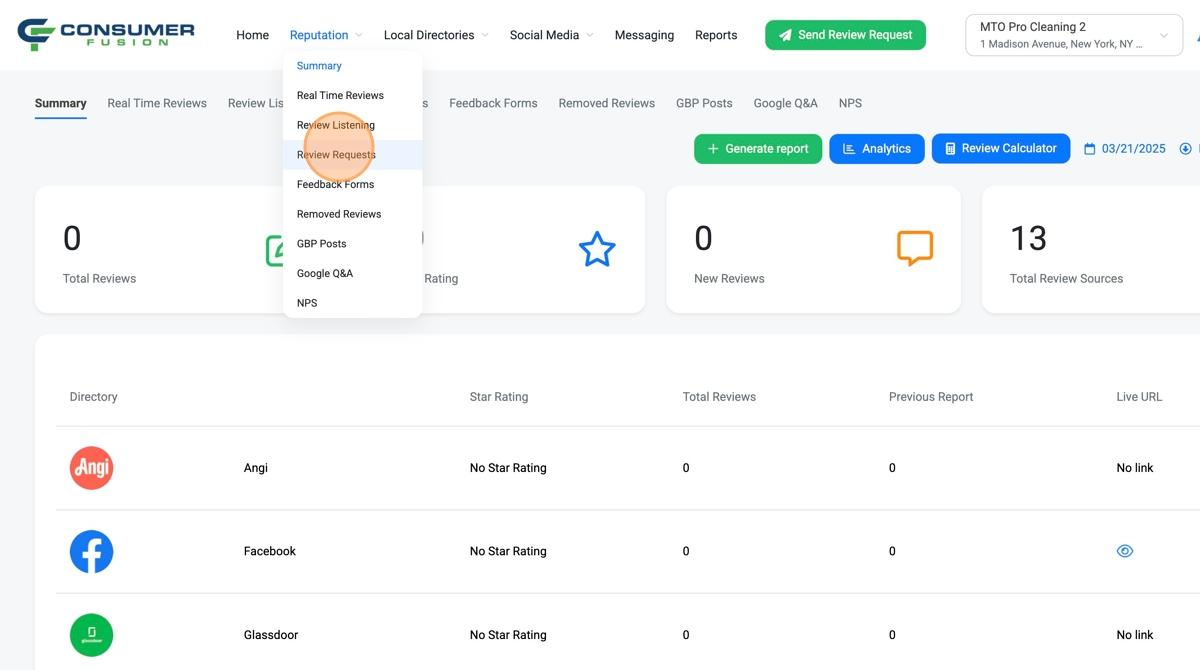This screenshot has width=1200, height=670.
Task: Open the MTO Pro Cleaning 2 location selector
Action: [x=1074, y=35]
